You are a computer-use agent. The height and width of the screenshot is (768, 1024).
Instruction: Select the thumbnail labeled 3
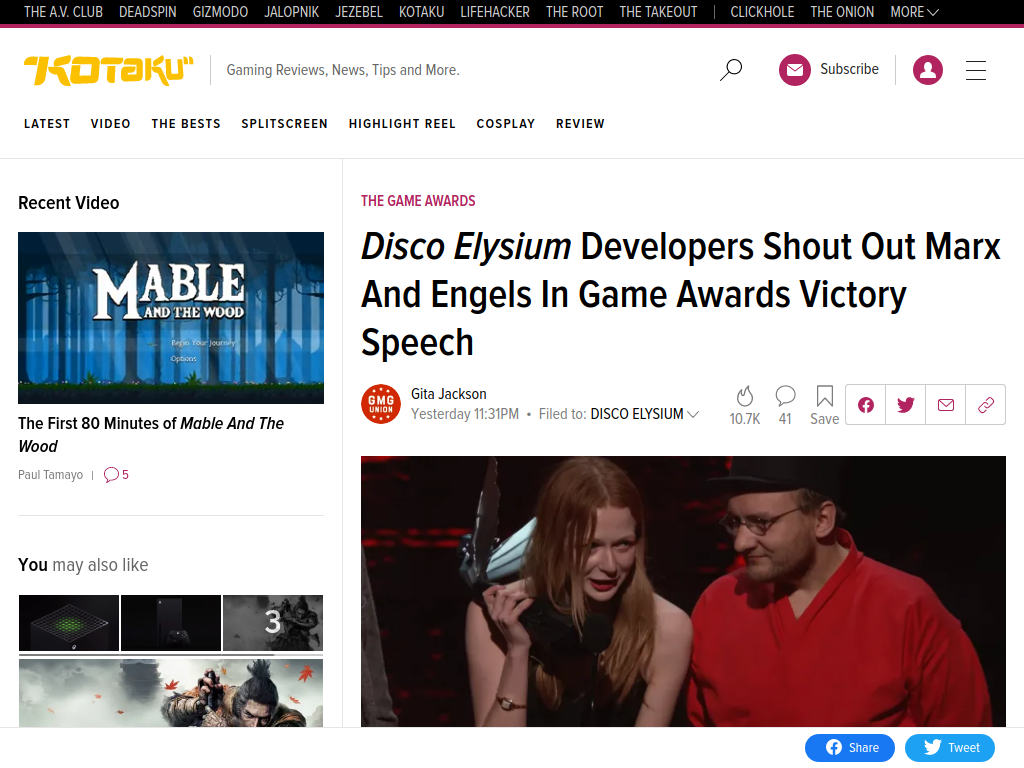(273, 623)
